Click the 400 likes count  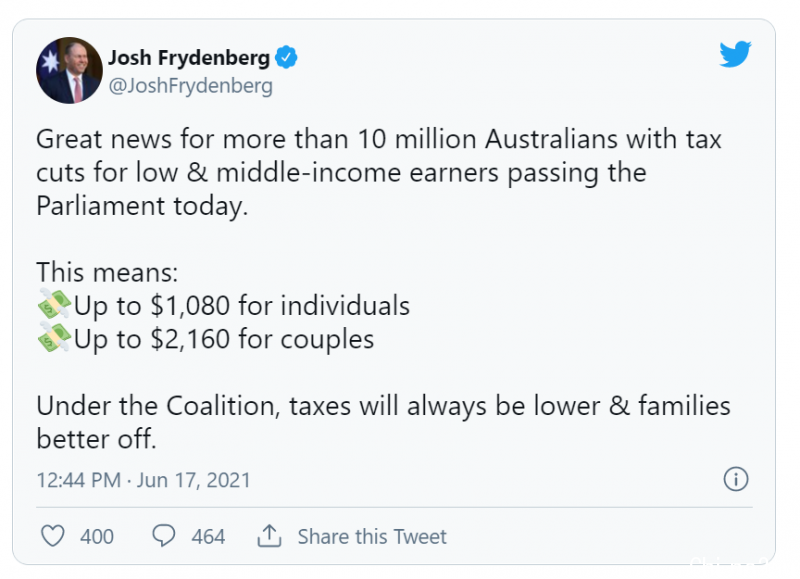click(97, 537)
